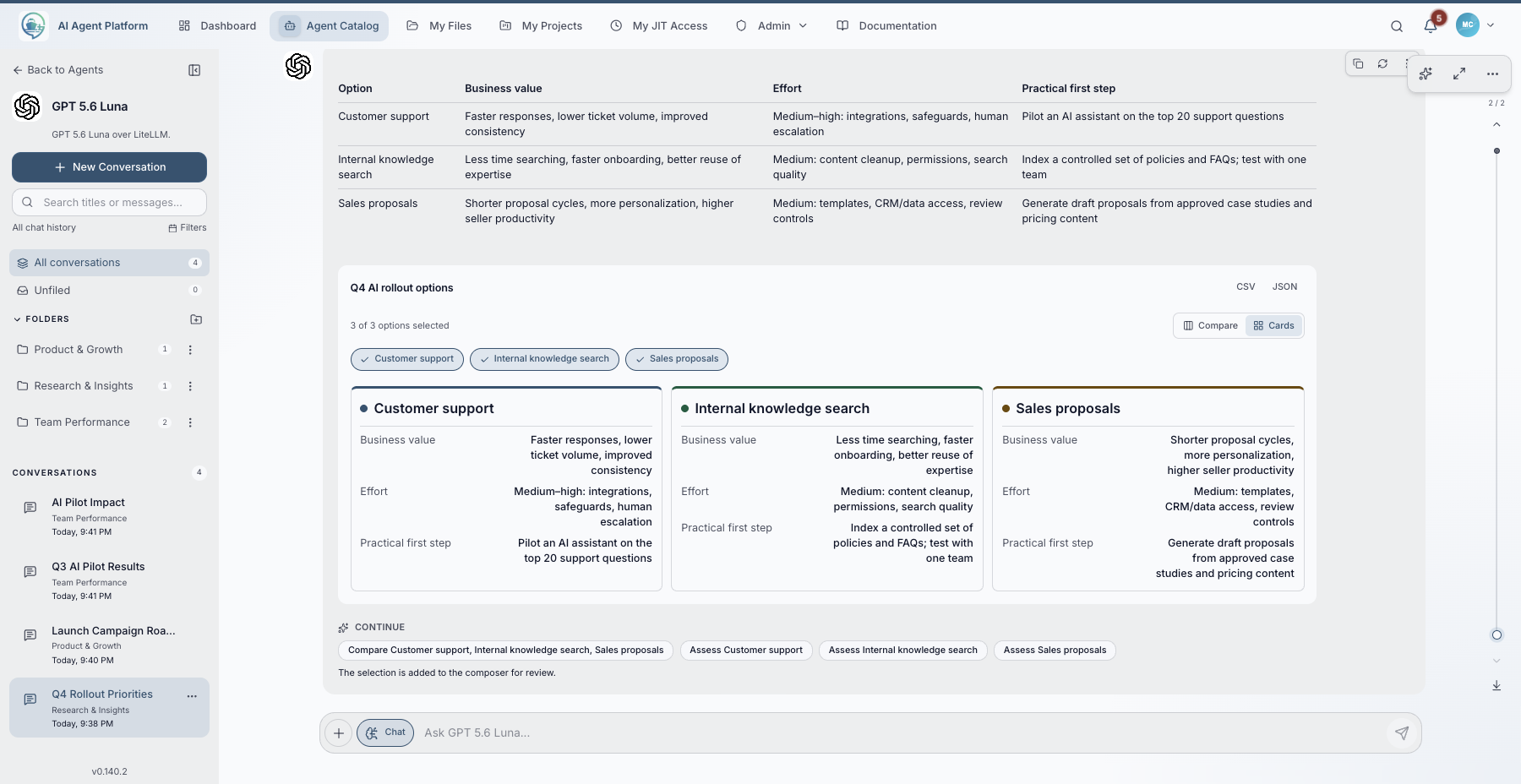1521x784 pixels.
Task: Regenerate the response with the refresh icon
Action: 1382,63
